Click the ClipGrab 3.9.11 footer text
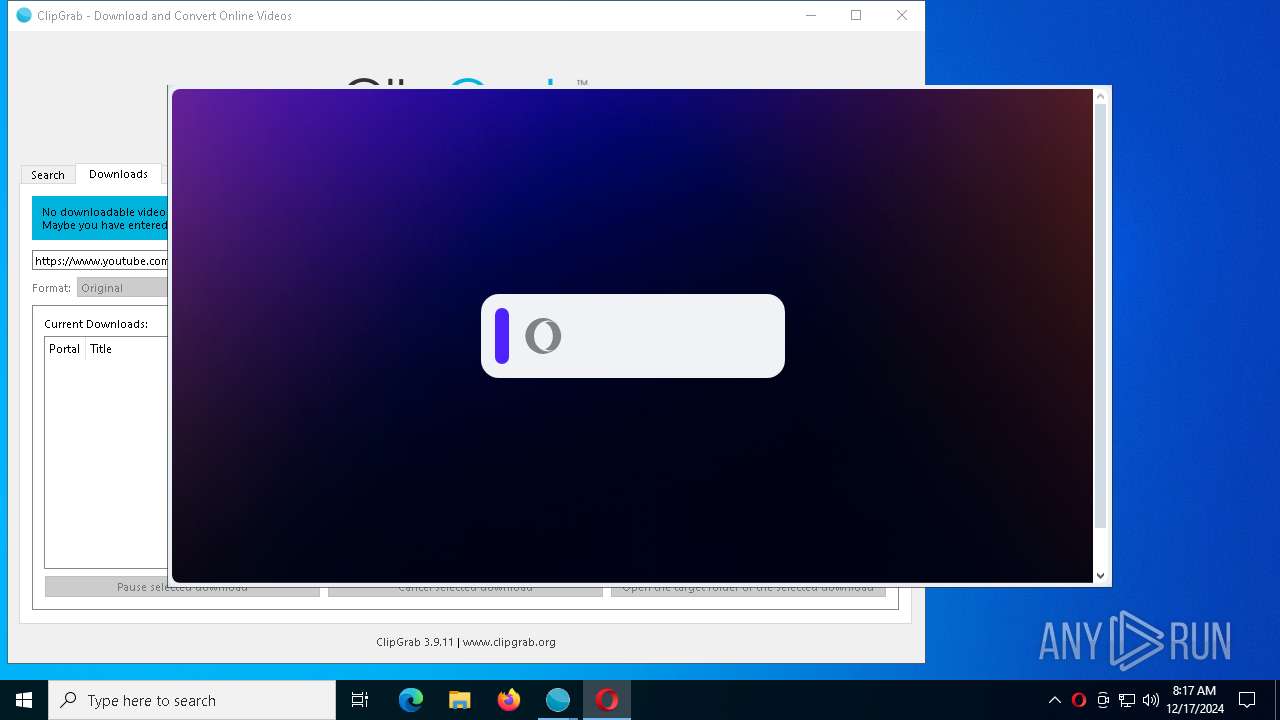The height and width of the screenshot is (720, 1280). tap(466, 642)
